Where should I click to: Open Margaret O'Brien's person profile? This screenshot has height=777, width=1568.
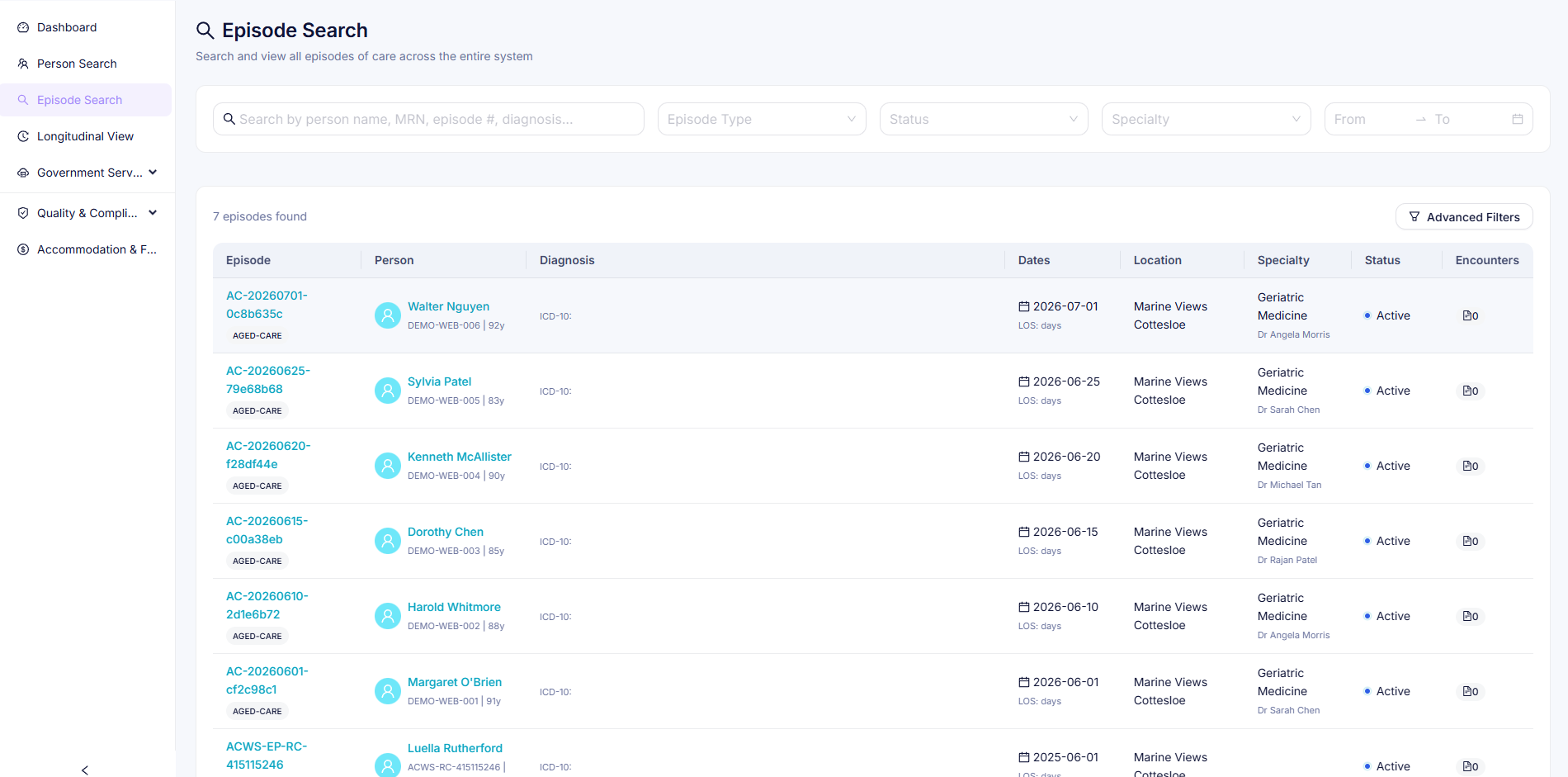pyautogui.click(x=455, y=682)
